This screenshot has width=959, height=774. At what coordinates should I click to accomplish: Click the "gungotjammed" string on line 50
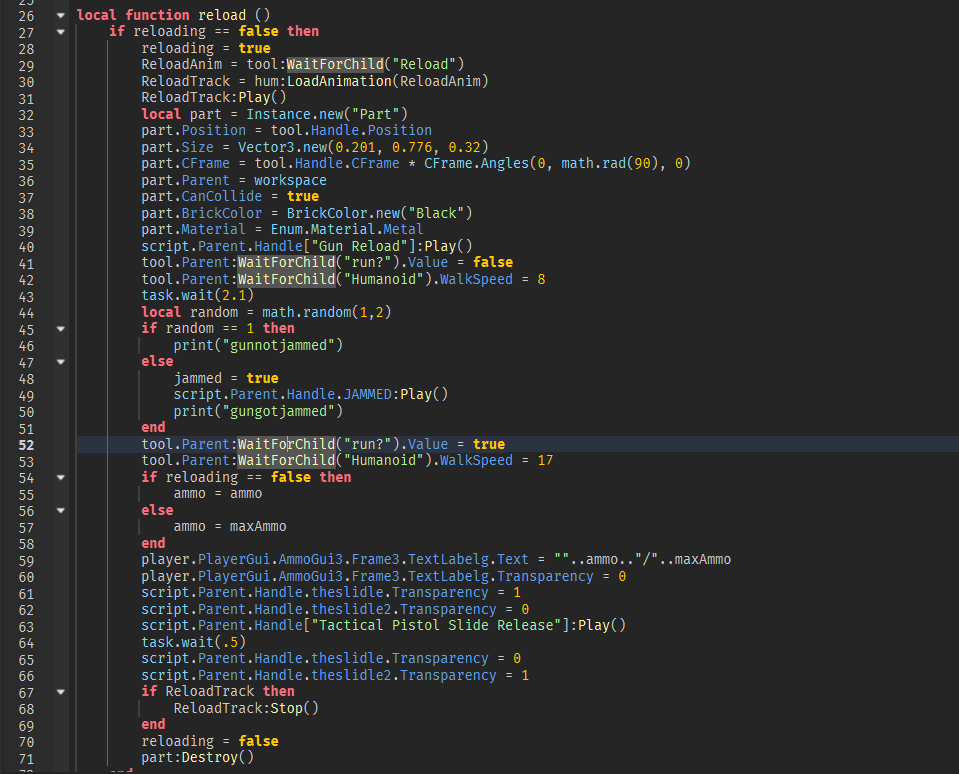pyautogui.click(x=278, y=411)
